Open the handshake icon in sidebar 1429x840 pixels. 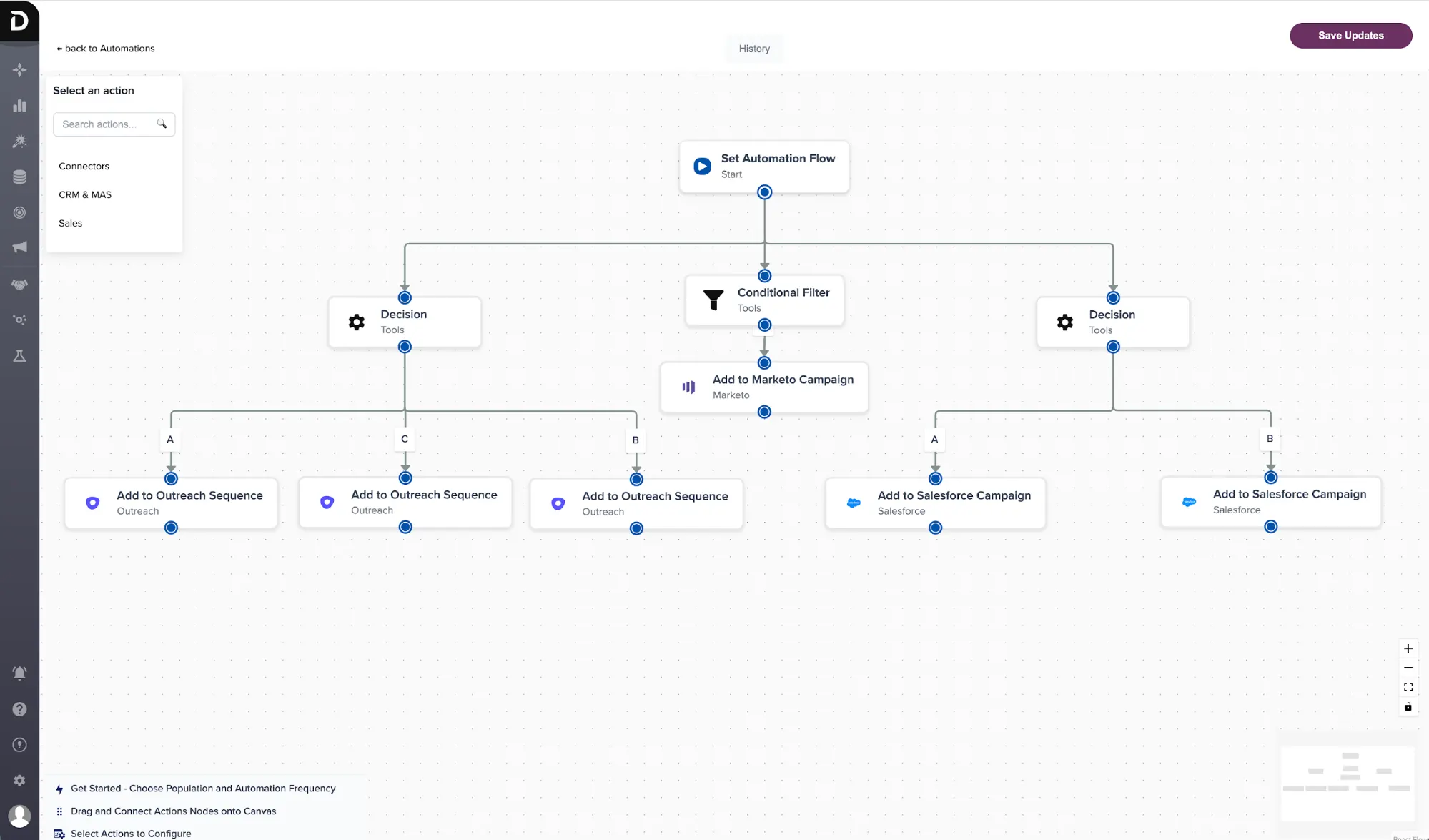click(19, 284)
